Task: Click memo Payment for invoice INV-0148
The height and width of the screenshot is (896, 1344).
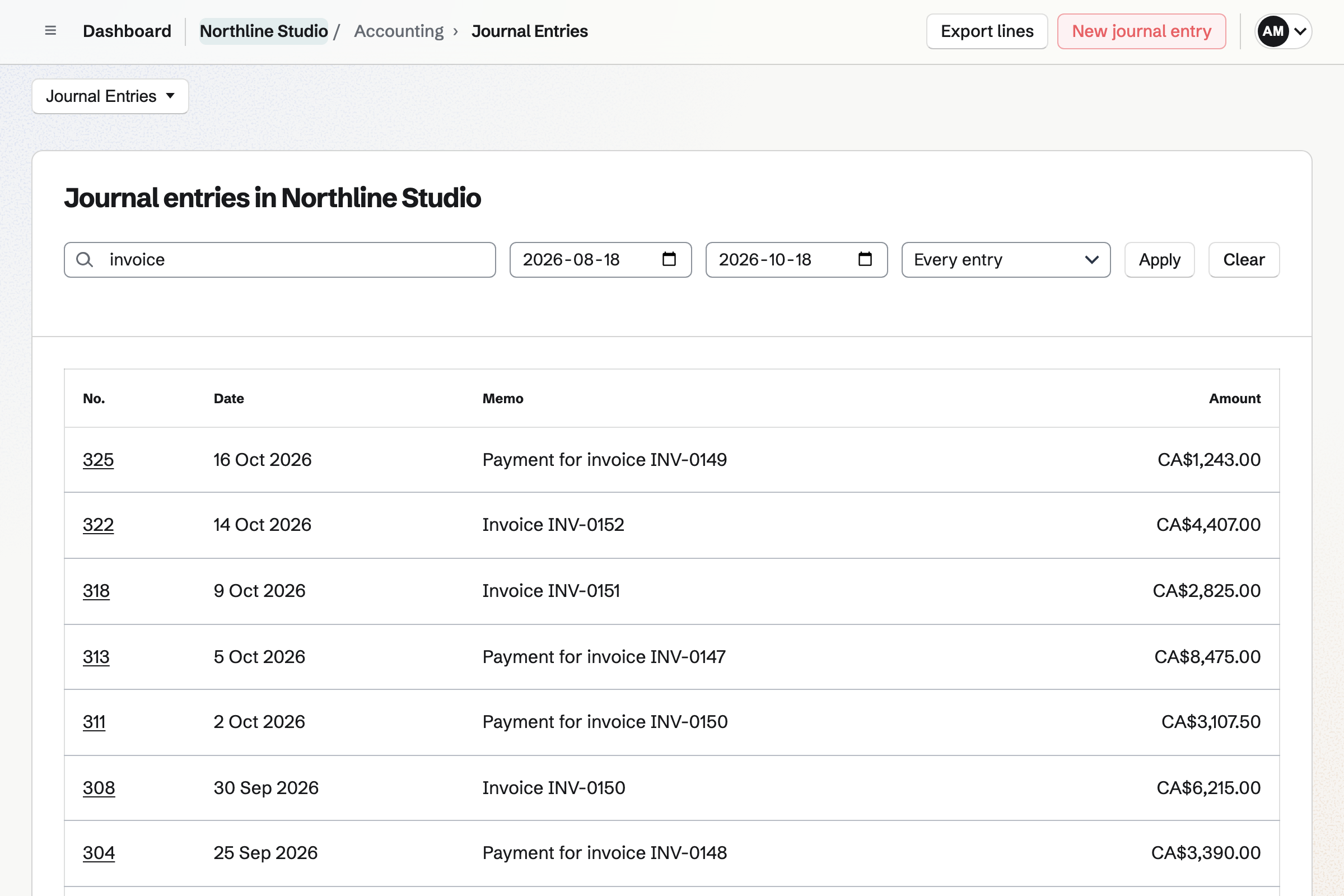Action: (x=605, y=853)
